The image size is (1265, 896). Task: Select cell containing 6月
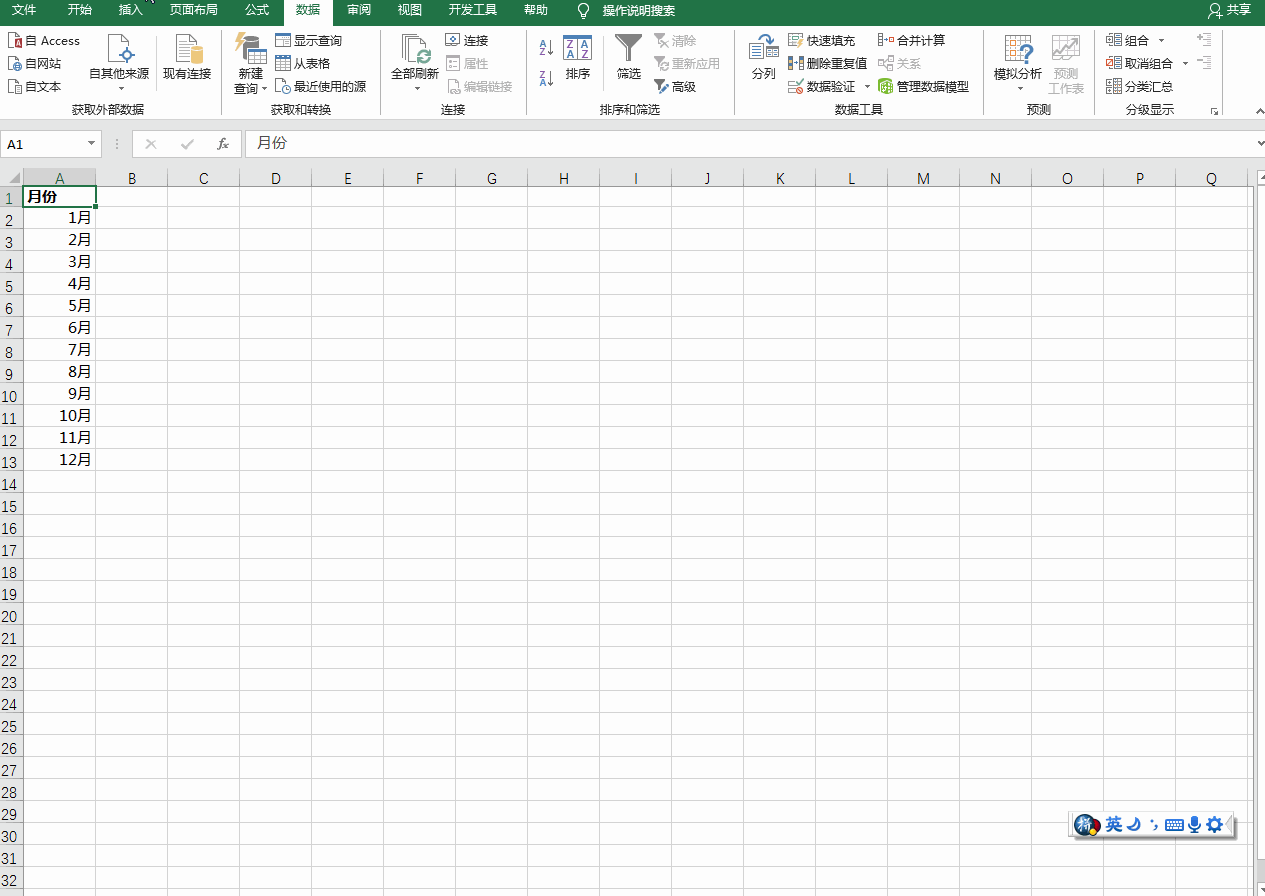[x=59, y=328]
